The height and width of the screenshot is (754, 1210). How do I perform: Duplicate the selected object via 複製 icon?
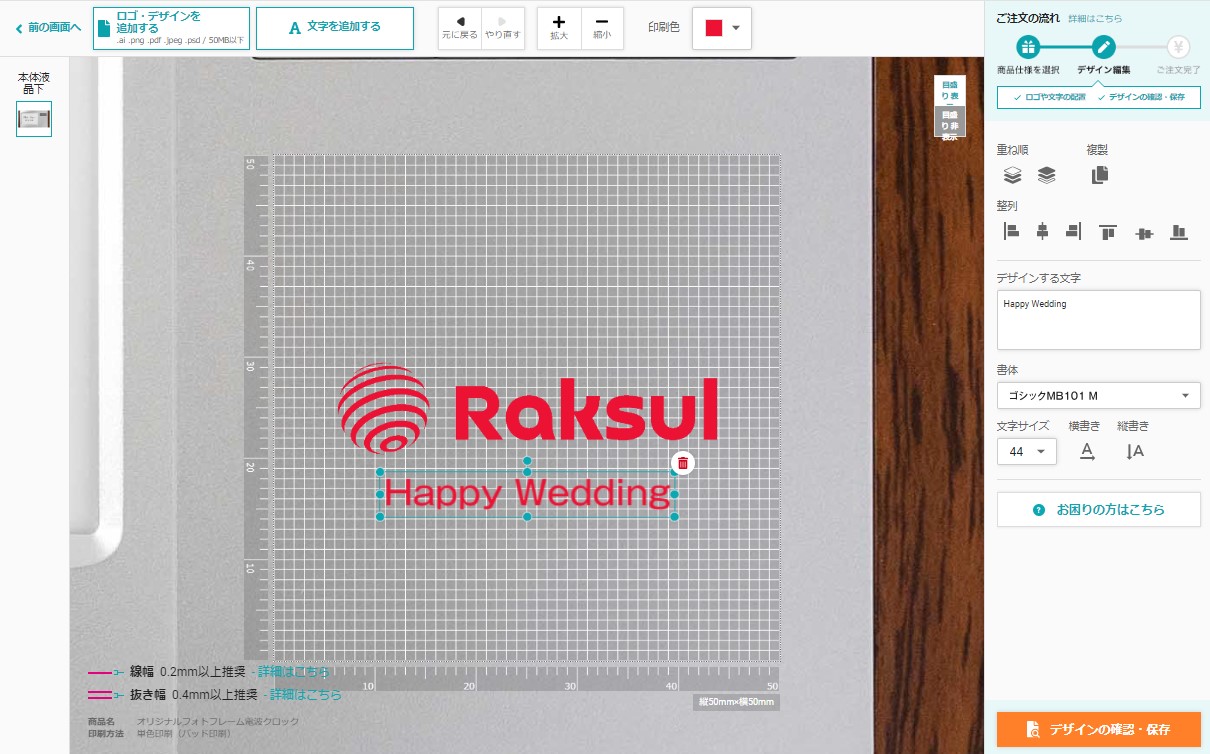coord(1100,175)
